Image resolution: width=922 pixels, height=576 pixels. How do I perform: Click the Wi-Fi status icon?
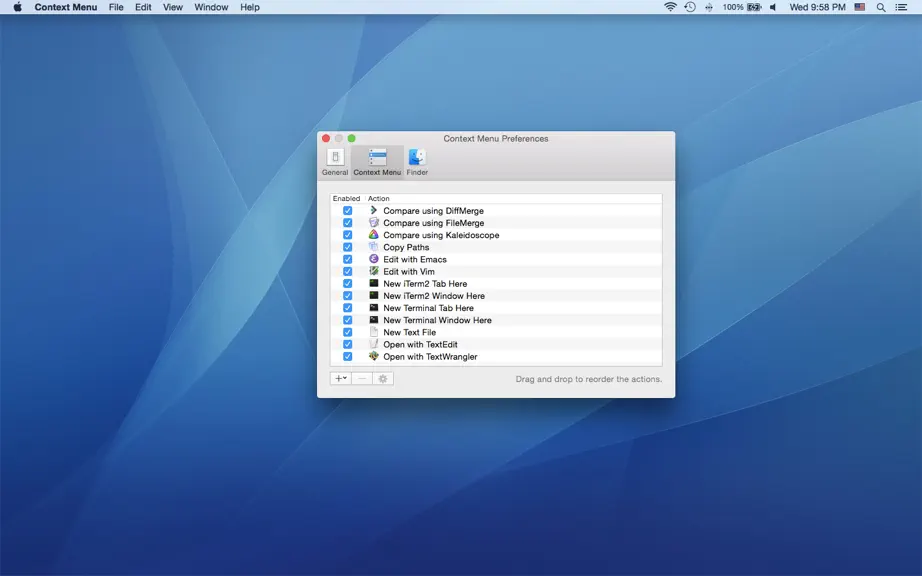point(670,7)
